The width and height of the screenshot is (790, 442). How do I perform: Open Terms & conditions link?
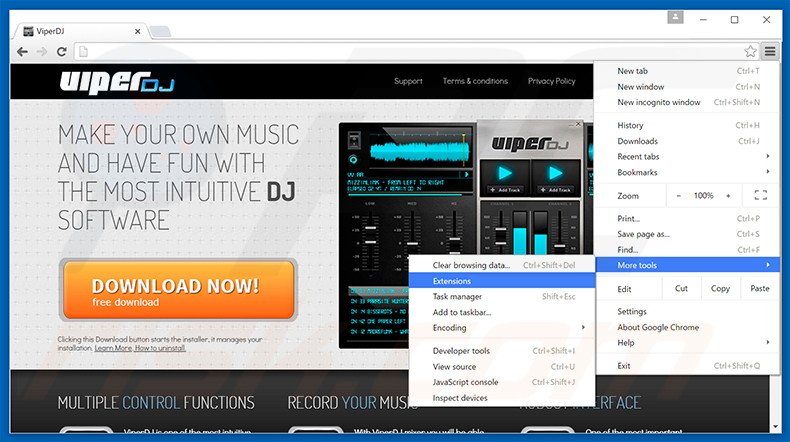coord(475,81)
